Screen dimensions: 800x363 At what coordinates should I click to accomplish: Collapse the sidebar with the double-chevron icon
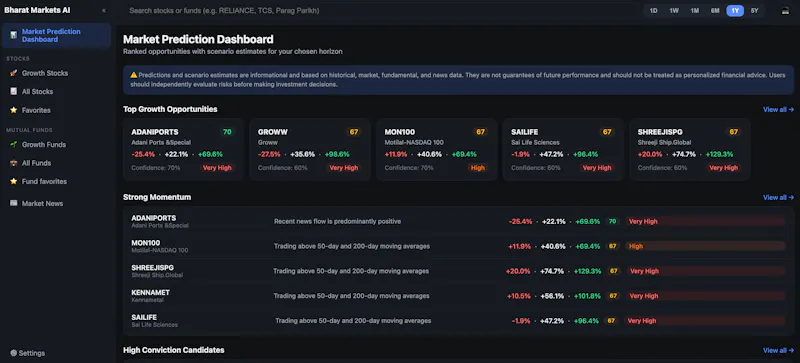104,10
